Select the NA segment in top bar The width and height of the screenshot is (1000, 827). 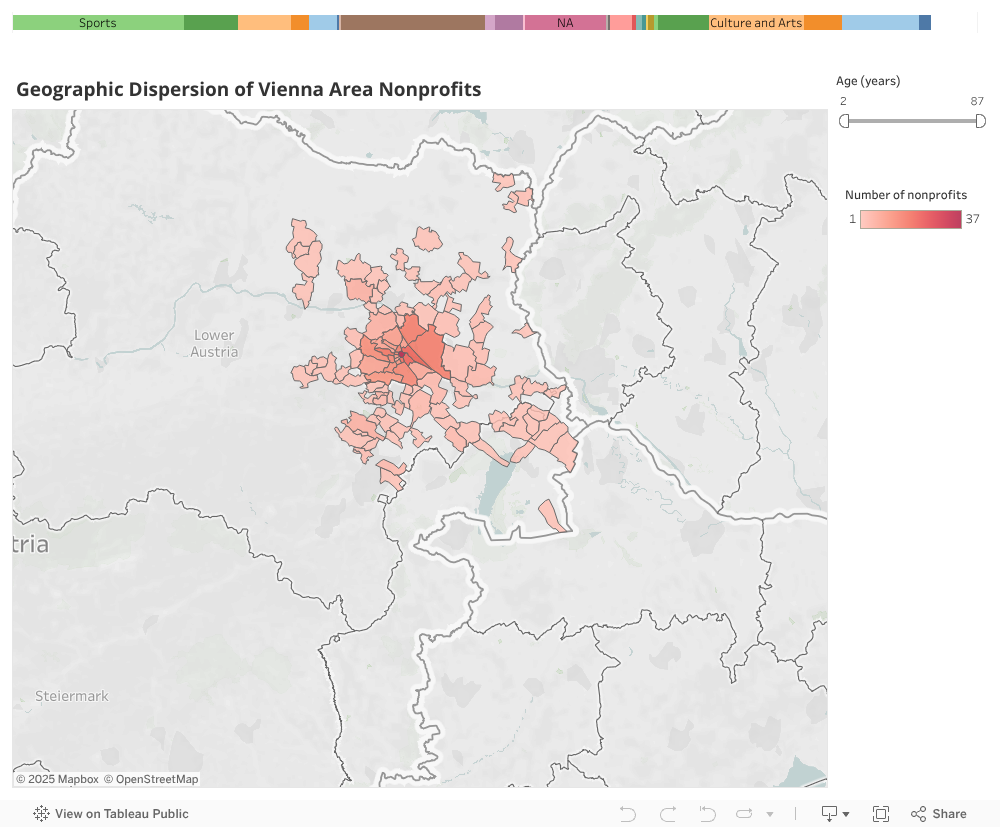(565, 22)
